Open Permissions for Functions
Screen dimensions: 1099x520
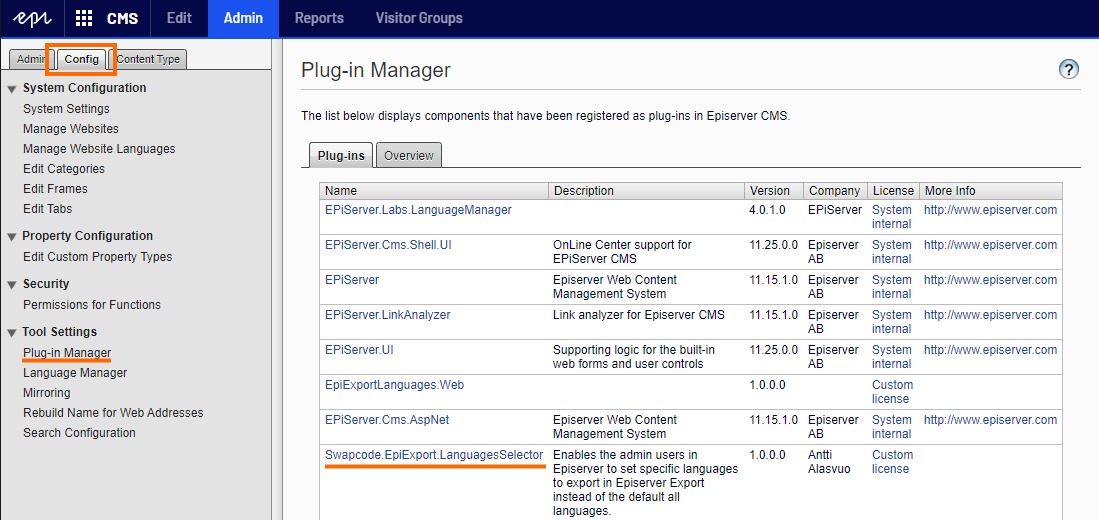pos(92,304)
